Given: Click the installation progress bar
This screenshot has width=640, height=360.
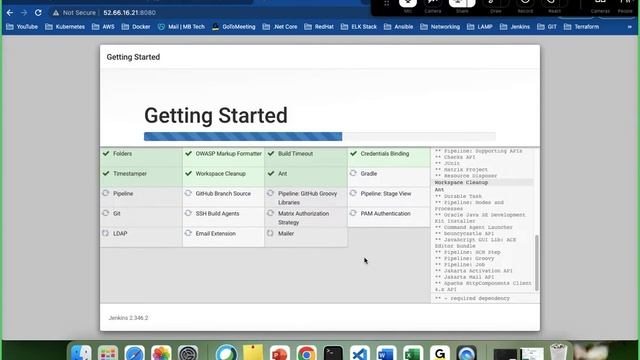Looking at the screenshot, I should [320, 136].
